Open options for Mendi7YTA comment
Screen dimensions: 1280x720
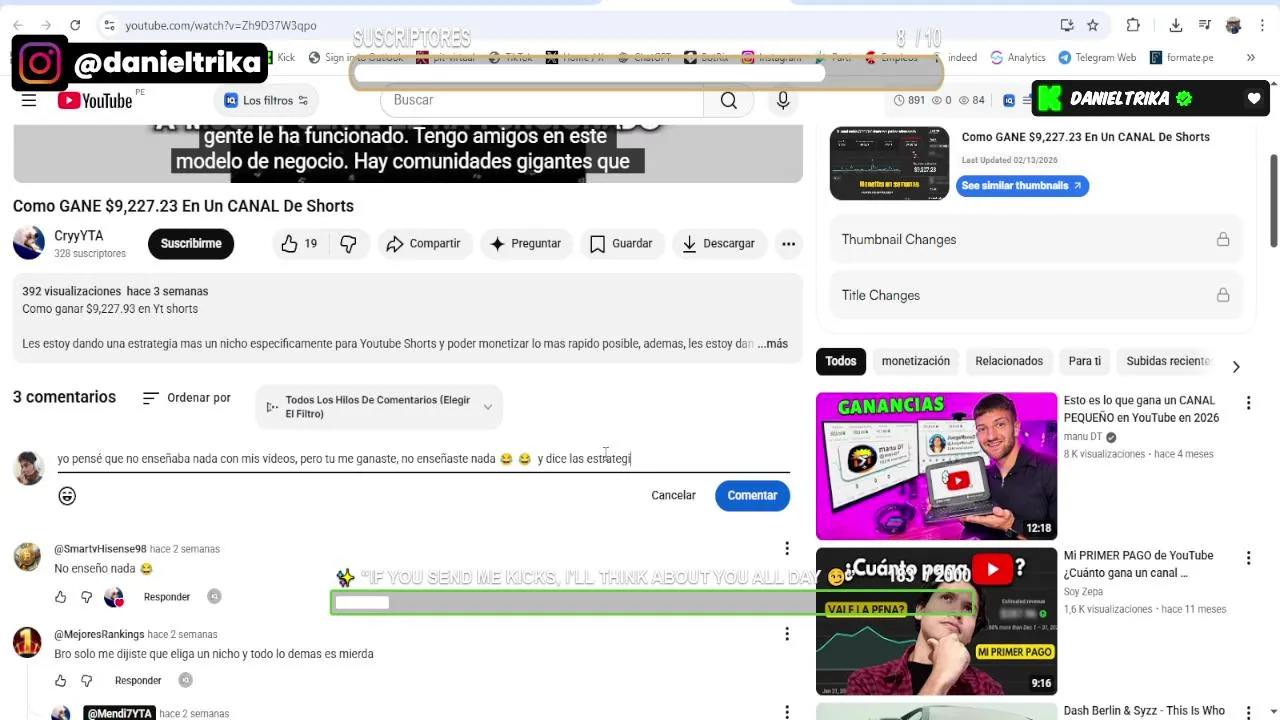(x=787, y=712)
